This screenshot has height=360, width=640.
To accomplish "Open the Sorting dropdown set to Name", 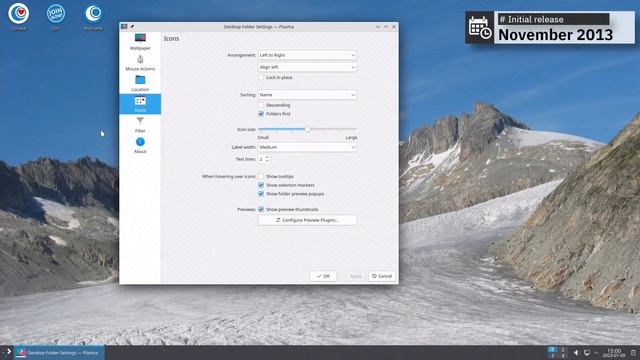I will coord(307,95).
